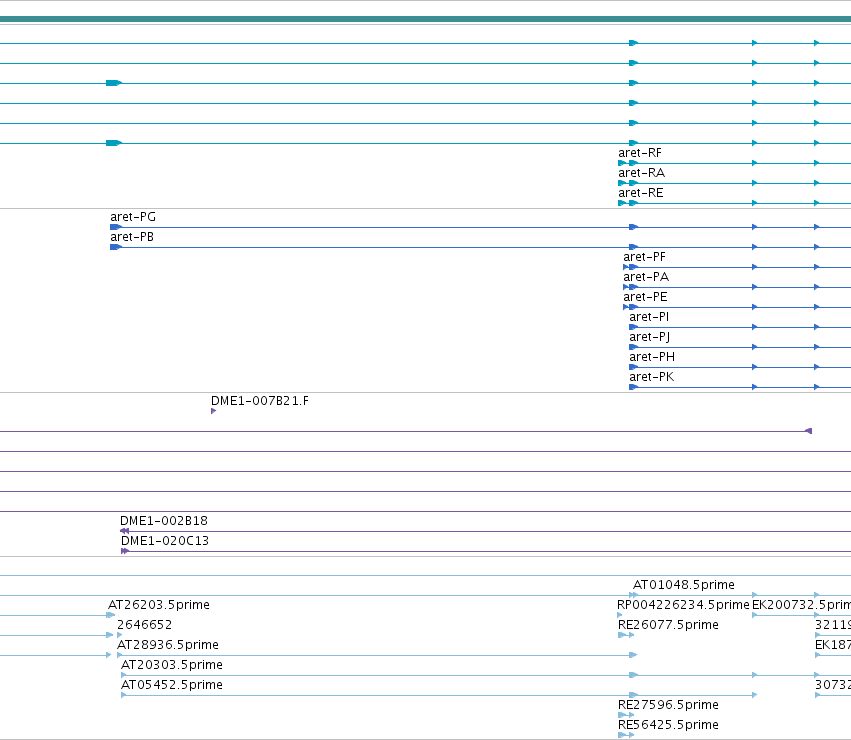Select the DME1-002B18 label

point(164,521)
